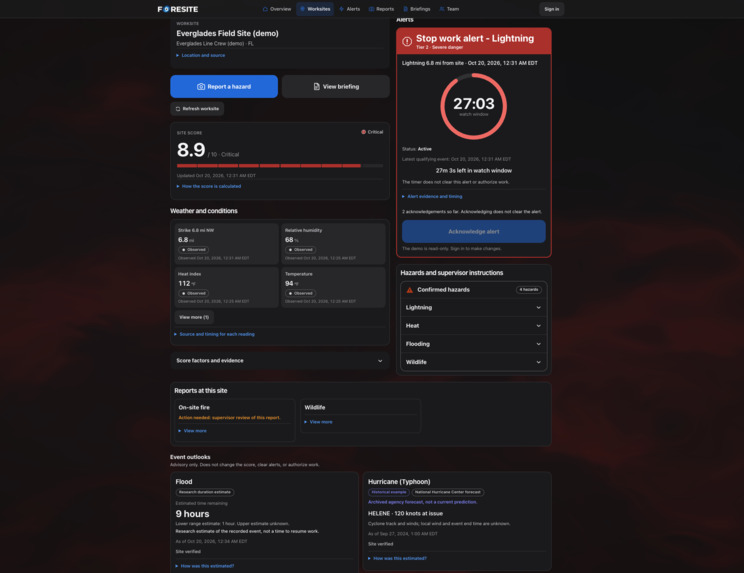The width and height of the screenshot is (744, 573).
Task: Expand Score factors and evidence
Action: [x=280, y=361]
